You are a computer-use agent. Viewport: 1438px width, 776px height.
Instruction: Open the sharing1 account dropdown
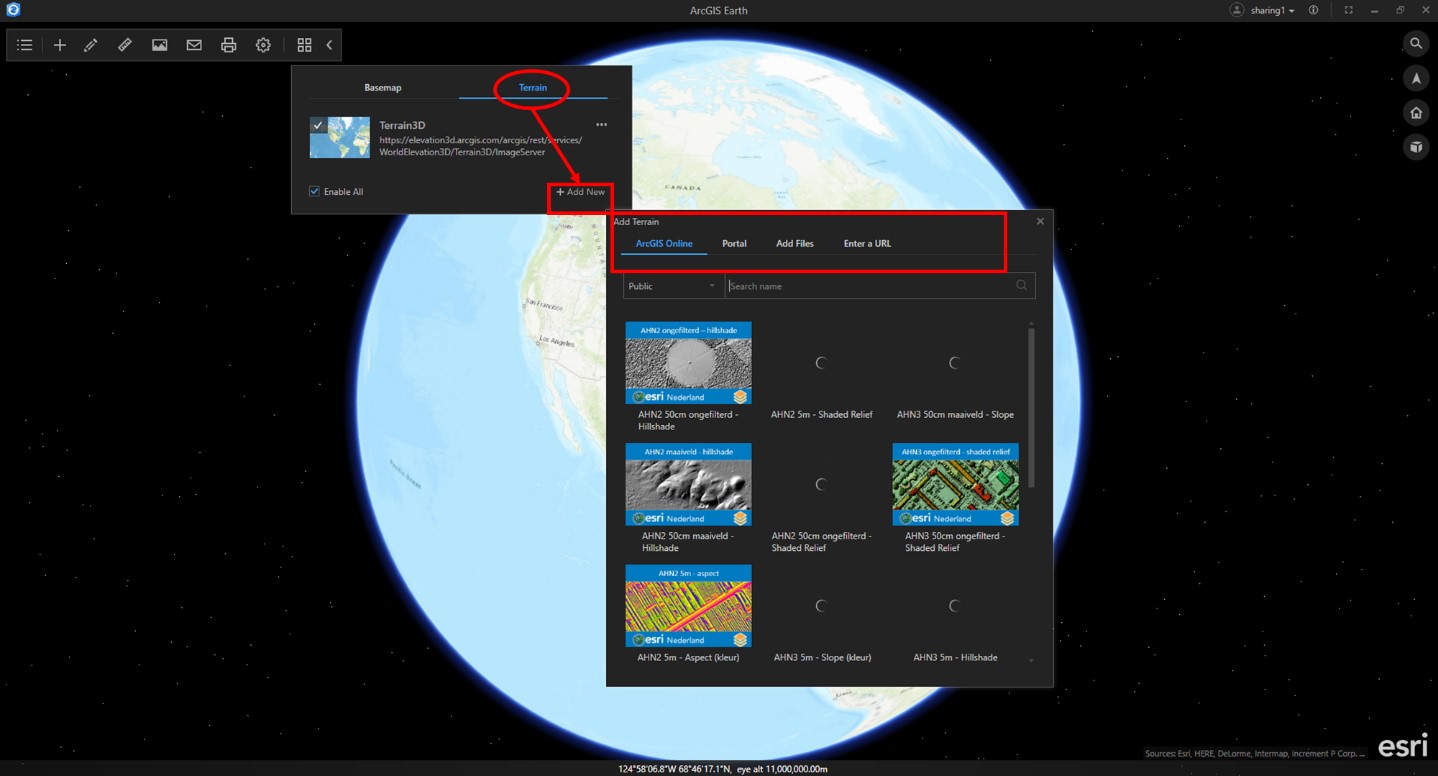coord(1272,10)
